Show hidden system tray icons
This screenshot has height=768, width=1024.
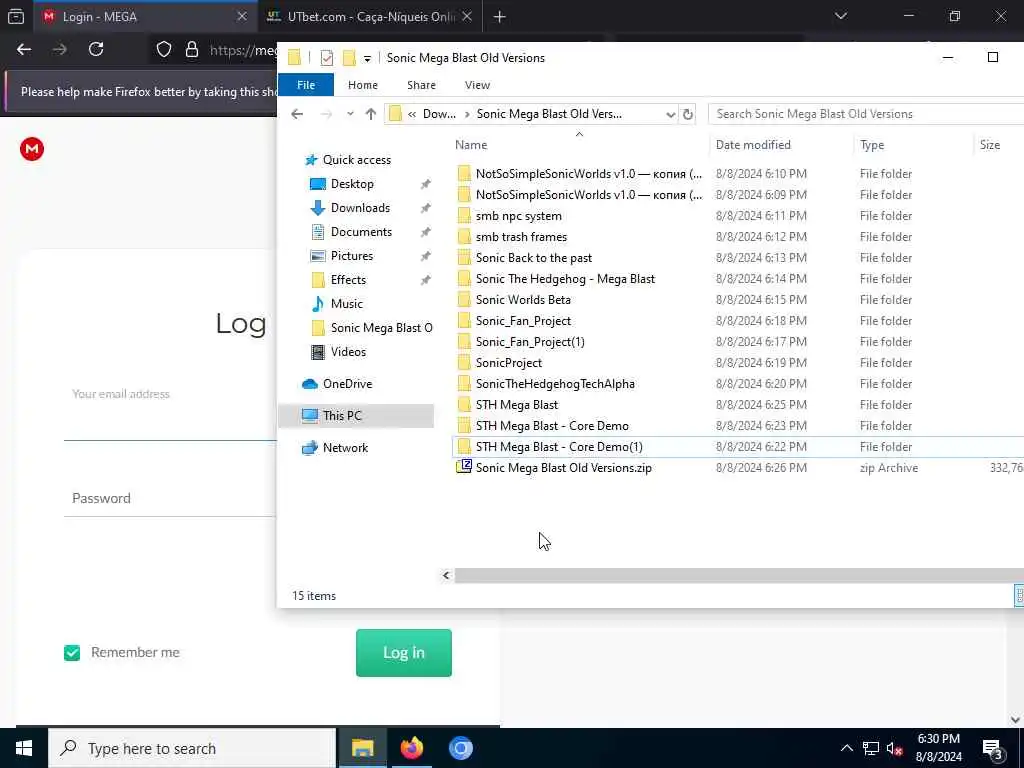pos(846,748)
